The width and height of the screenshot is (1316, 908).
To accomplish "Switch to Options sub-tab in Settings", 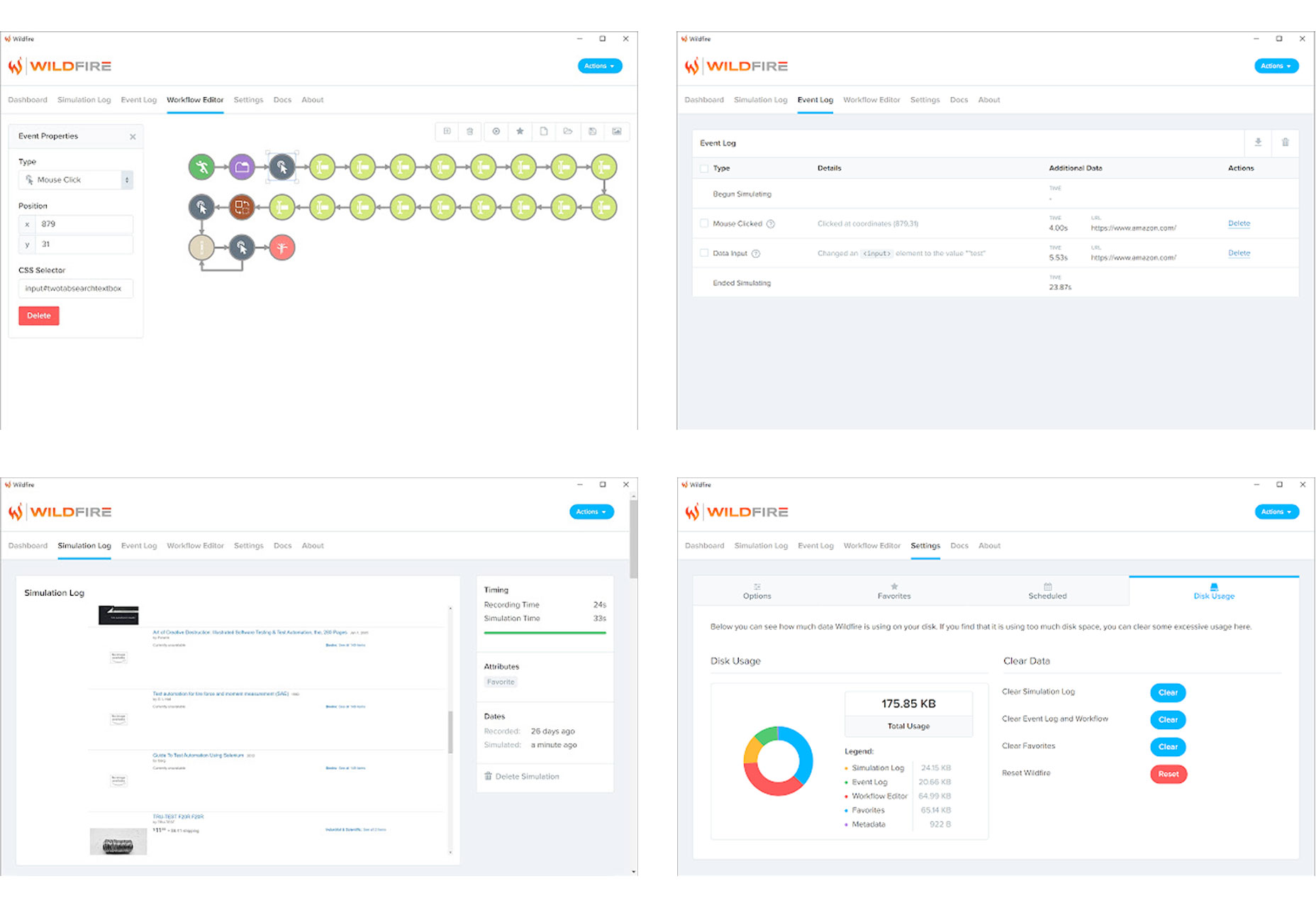I will pos(757,591).
